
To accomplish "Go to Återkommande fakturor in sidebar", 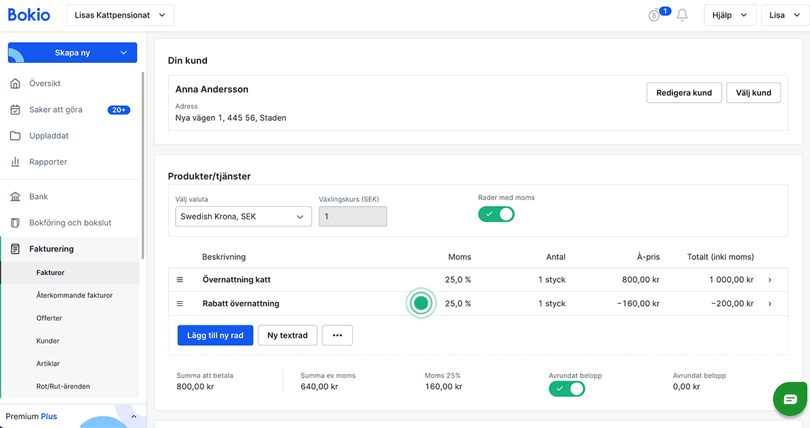I will click(74, 295).
